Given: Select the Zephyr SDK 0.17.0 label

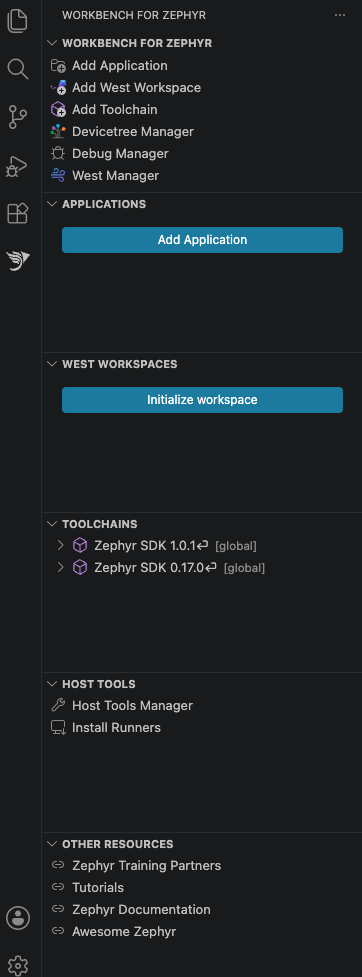Looking at the screenshot, I should click(x=149, y=568).
